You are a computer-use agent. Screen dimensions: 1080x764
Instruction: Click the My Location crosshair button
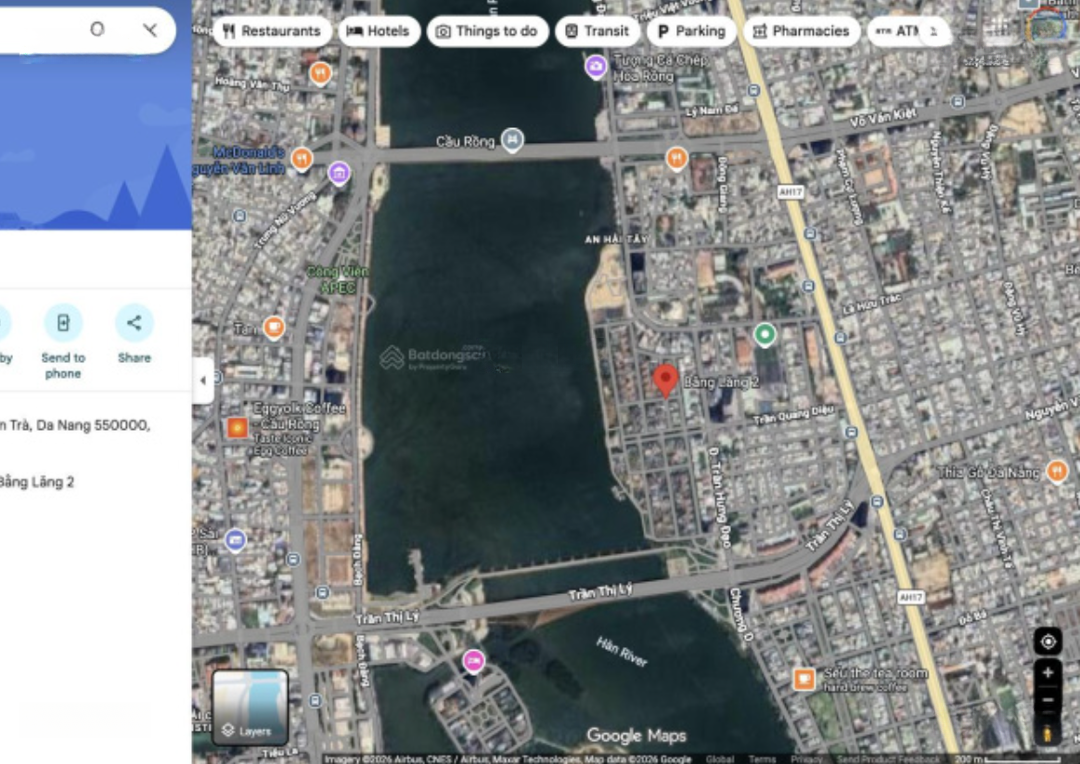coord(1047,641)
